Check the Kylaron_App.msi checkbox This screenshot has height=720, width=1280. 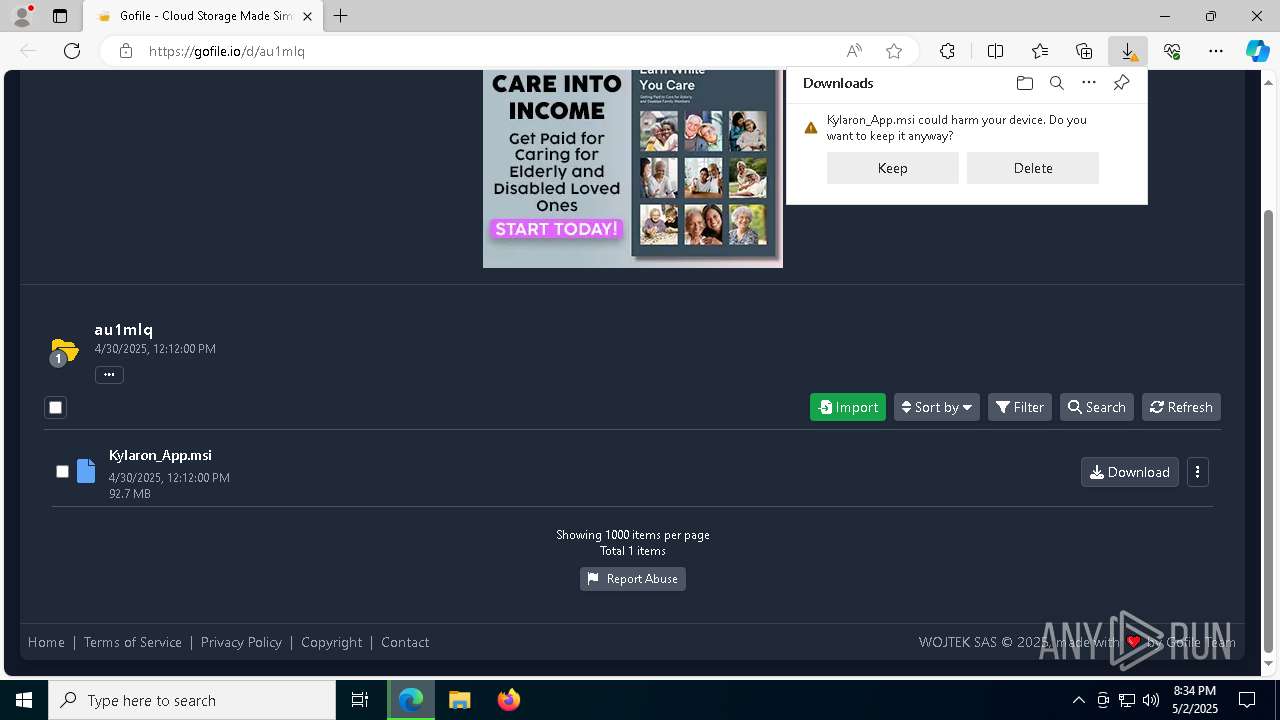pyautogui.click(x=62, y=471)
